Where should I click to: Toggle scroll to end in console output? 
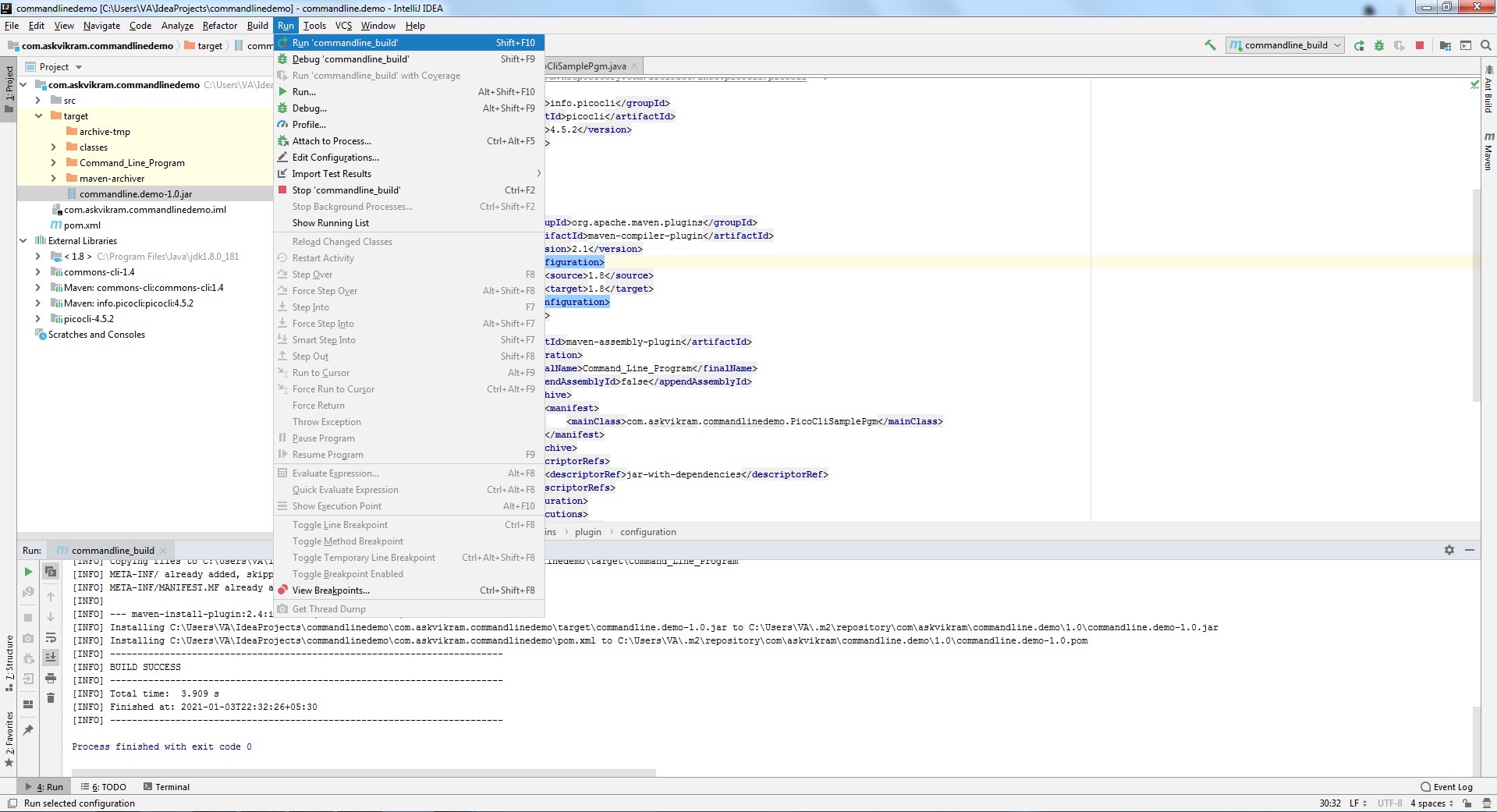point(51,658)
